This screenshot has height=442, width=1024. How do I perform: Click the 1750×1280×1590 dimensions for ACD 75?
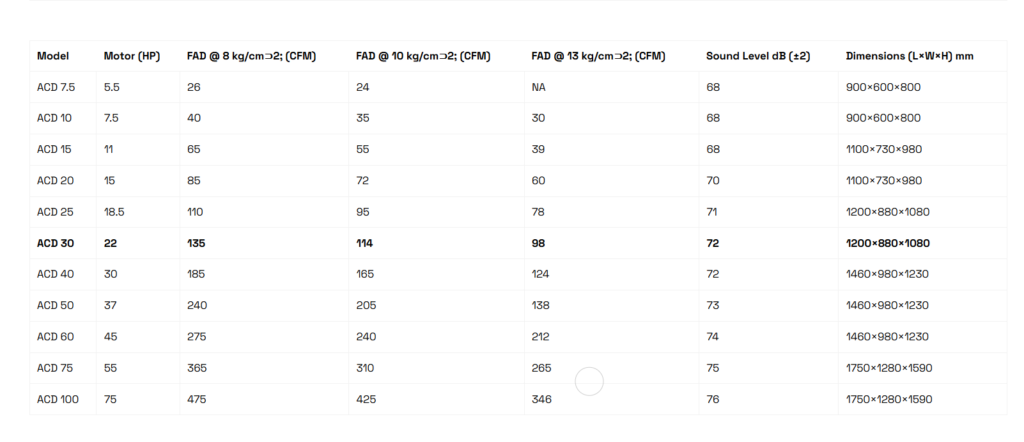point(888,368)
